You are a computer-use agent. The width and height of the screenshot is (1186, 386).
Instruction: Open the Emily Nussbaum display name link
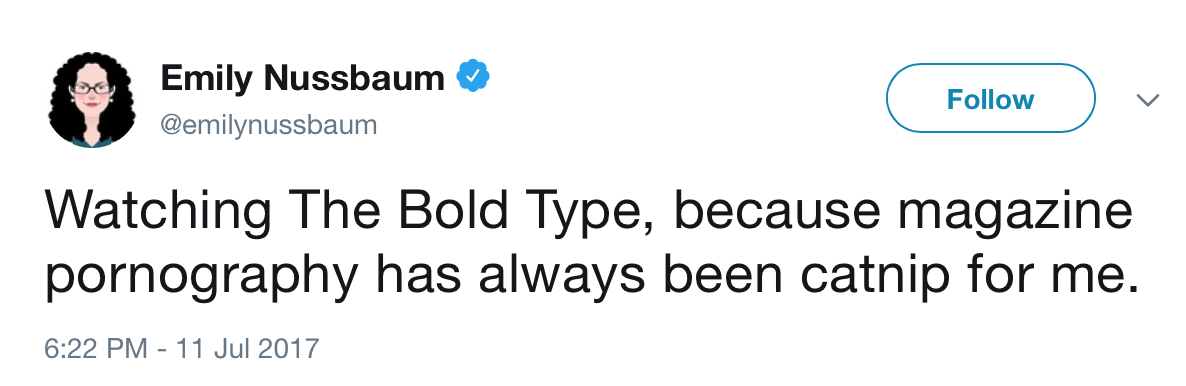(303, 77)
